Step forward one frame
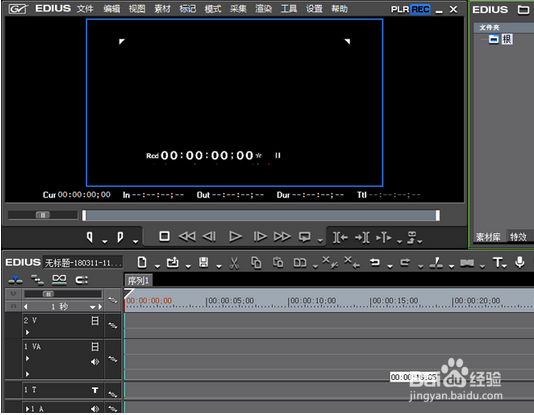Screen dimensions: 534x415 click(x=260, y=236)
